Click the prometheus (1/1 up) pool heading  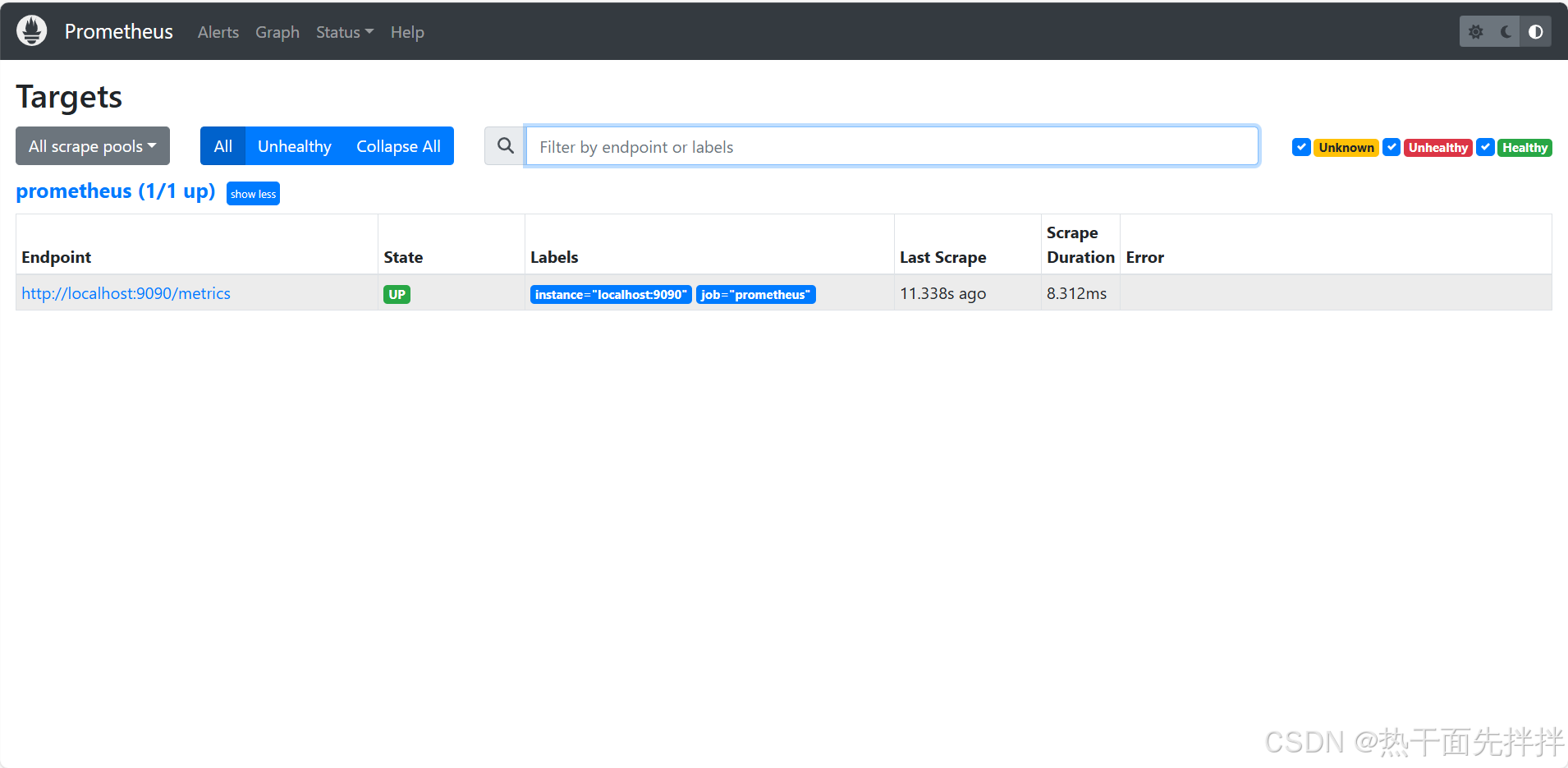(x=116, y=191)
